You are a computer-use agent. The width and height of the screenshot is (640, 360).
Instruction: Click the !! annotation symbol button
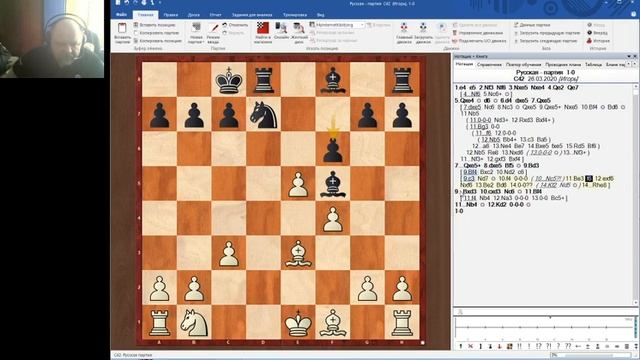pos(519,346)
